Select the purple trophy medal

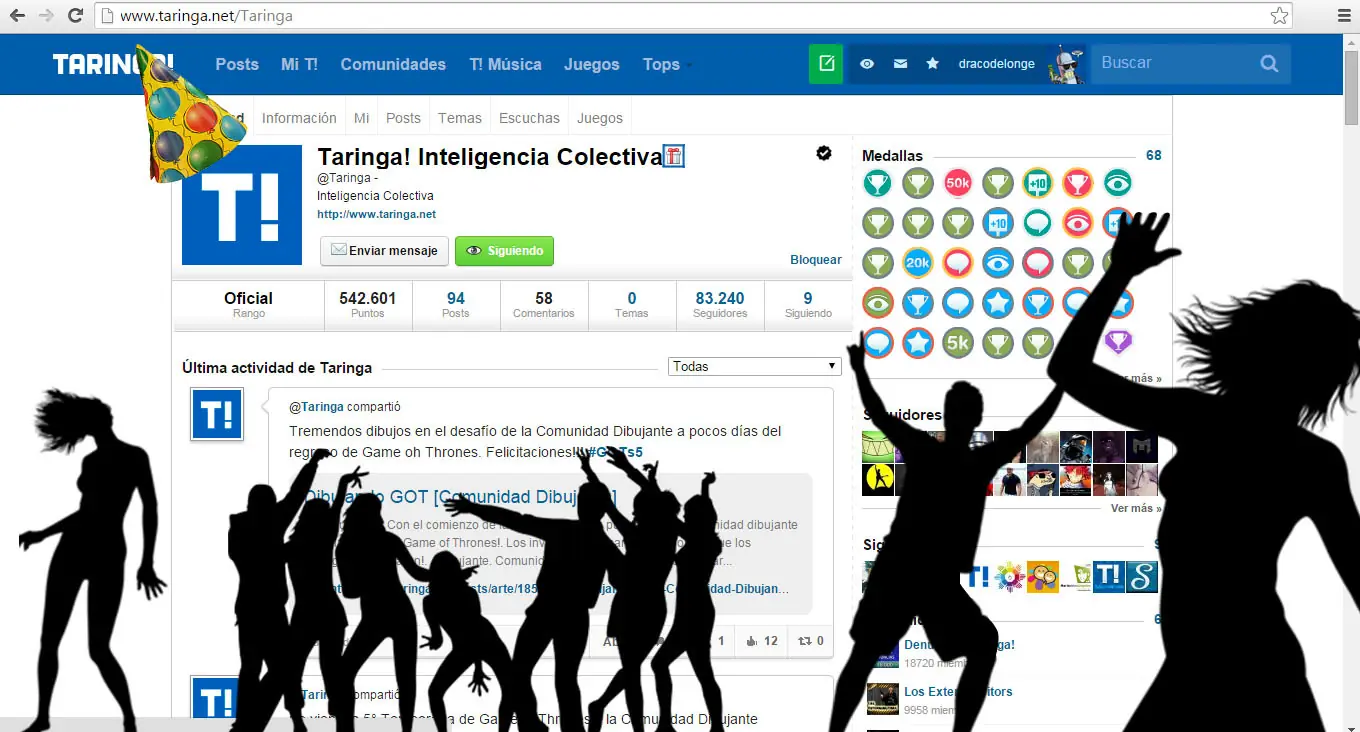(x=1118, y=343)
